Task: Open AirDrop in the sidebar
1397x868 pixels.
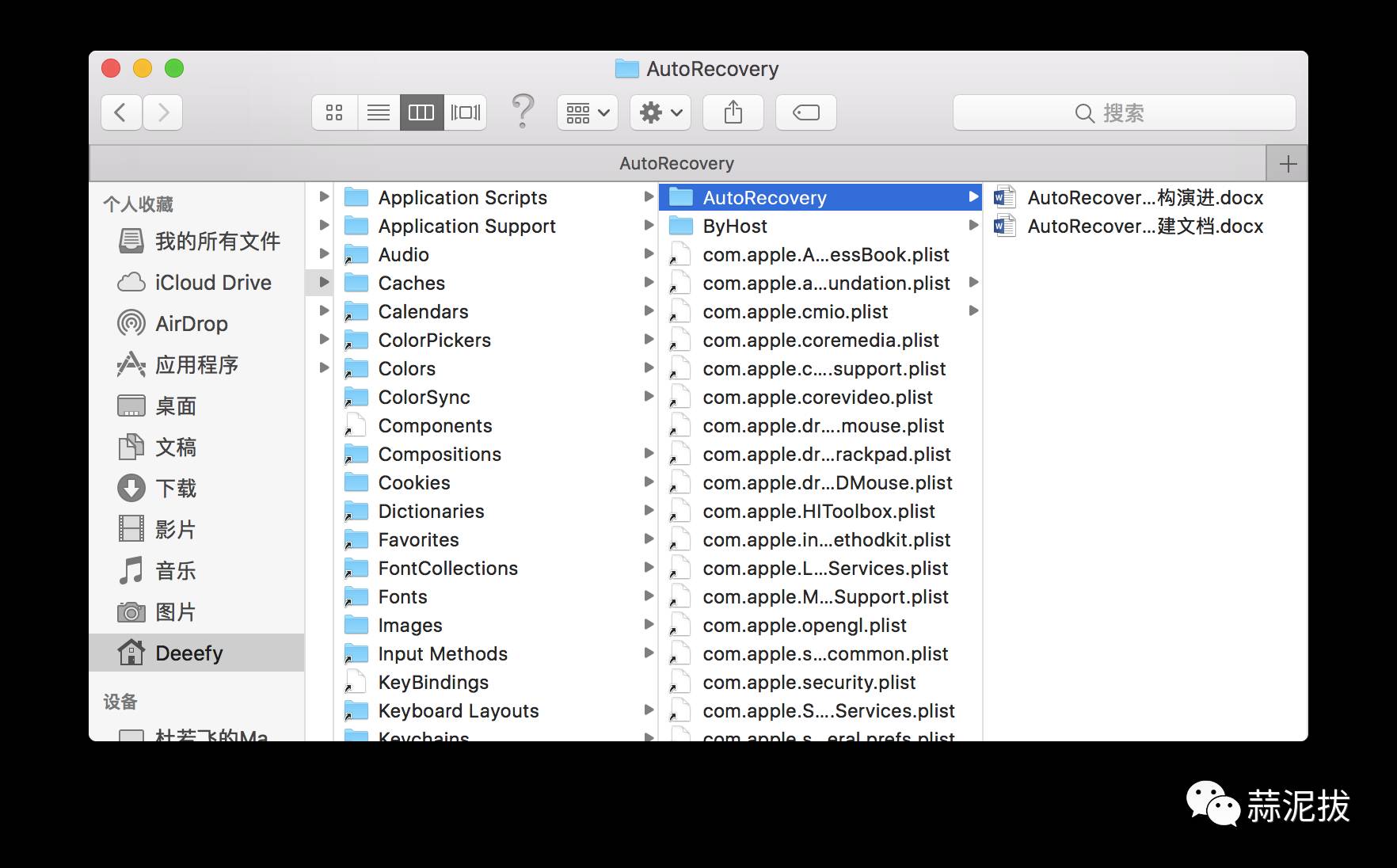Action: pyautogui.click(x=191, y=324)
